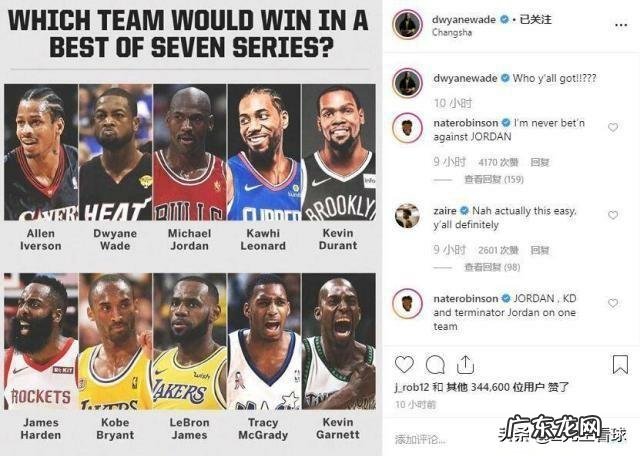The height and width of the screenshot is (456, 640).
Task: Like zaire's comment heart
Action: pos(613,215)
